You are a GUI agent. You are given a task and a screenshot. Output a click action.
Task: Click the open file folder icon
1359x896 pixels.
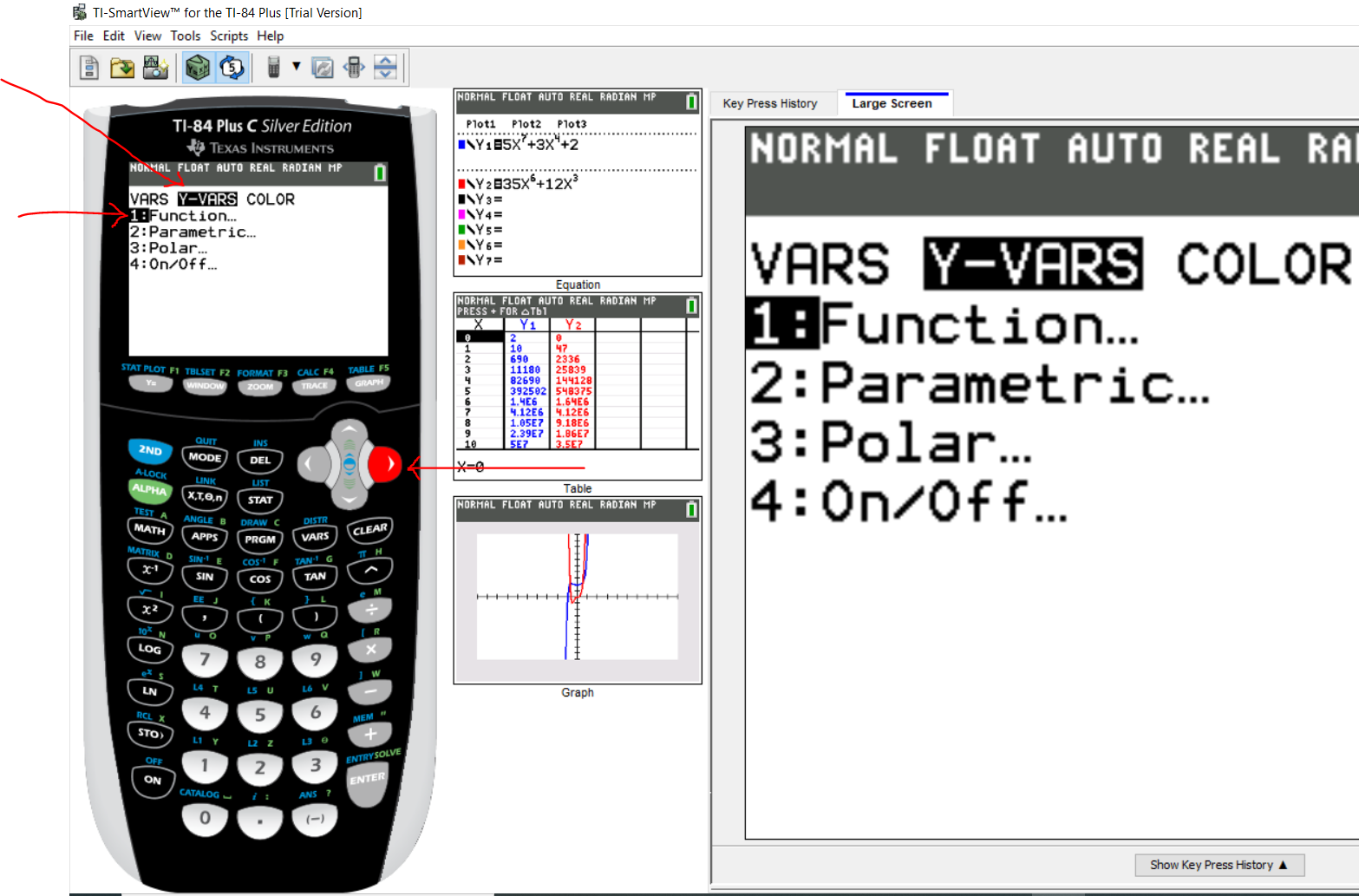122,68
